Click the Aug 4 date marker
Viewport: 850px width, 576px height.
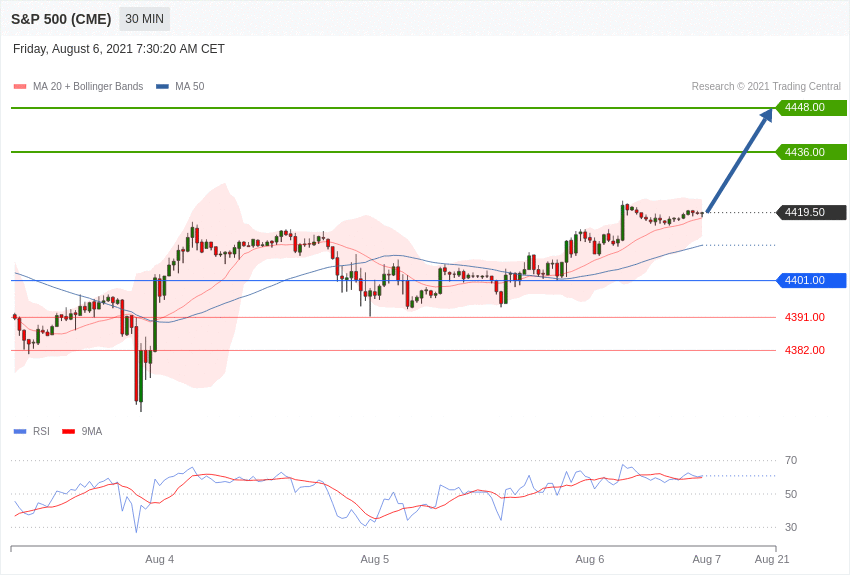click(x=159, y=559)
